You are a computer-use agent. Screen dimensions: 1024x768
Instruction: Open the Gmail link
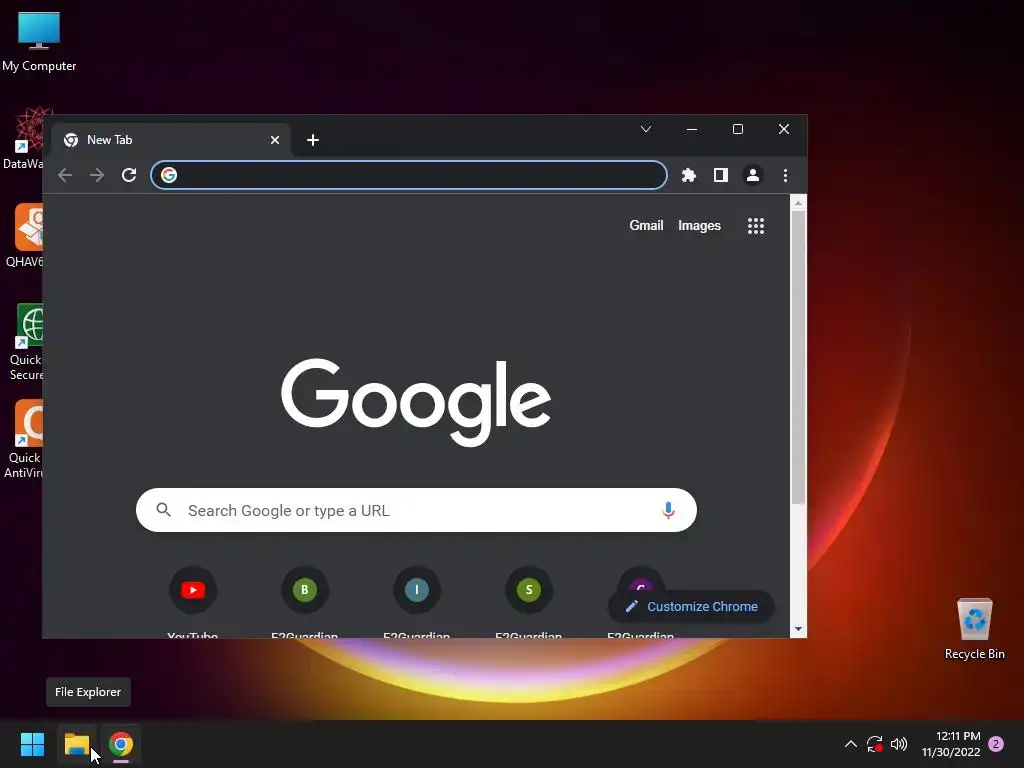point(646,225)
